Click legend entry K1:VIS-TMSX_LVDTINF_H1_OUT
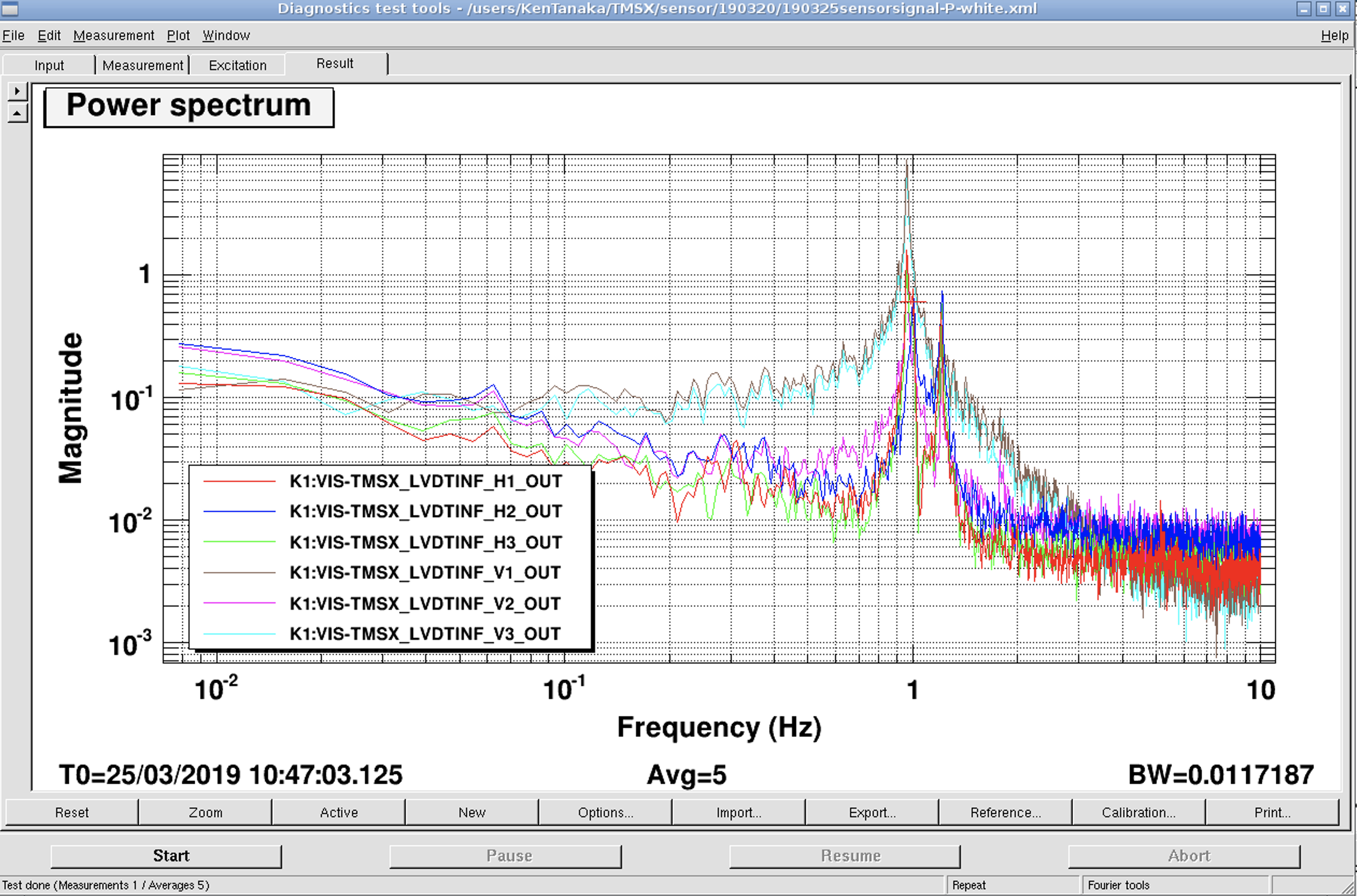Image resolution: width=1357 pixels, height=896 pixels. pos(426,481)
